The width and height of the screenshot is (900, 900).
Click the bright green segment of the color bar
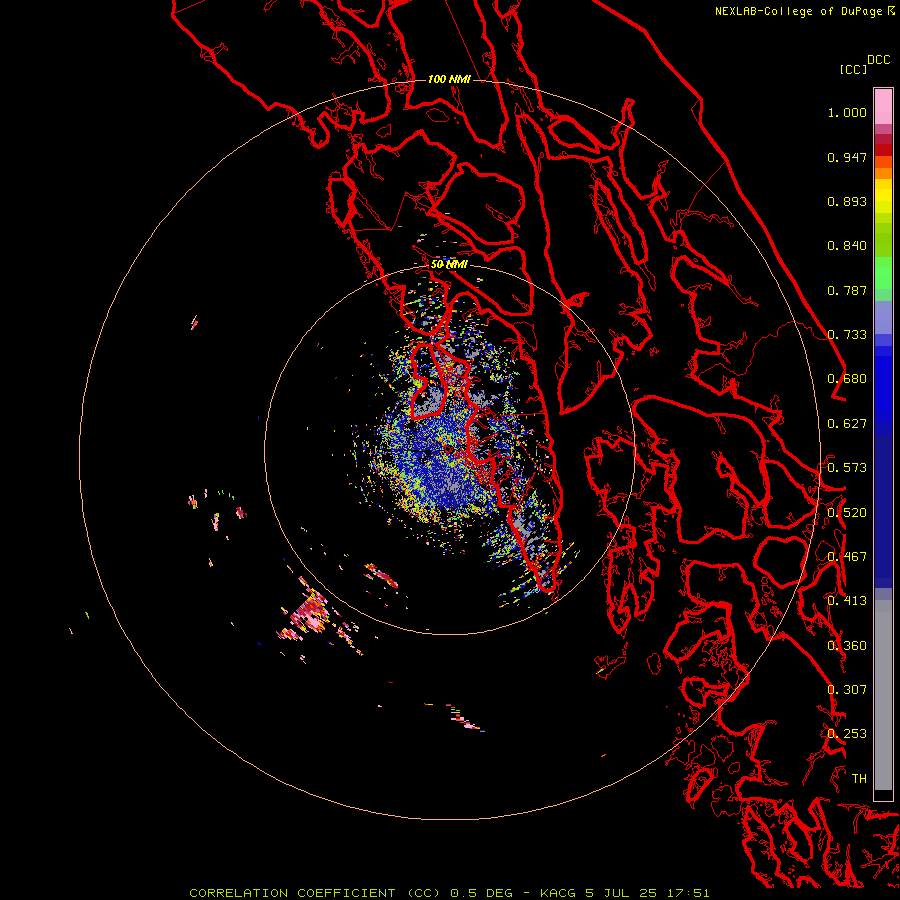point(883,273)
